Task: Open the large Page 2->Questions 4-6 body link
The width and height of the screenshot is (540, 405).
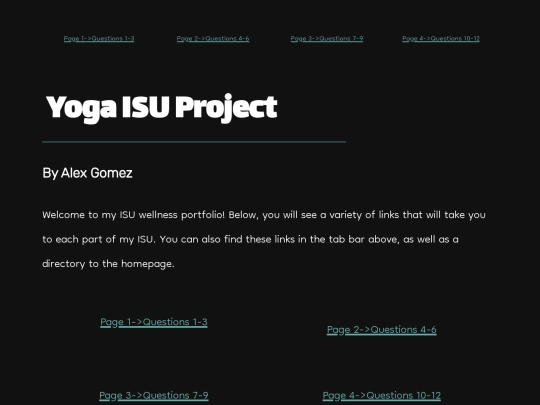Action: 382,330
